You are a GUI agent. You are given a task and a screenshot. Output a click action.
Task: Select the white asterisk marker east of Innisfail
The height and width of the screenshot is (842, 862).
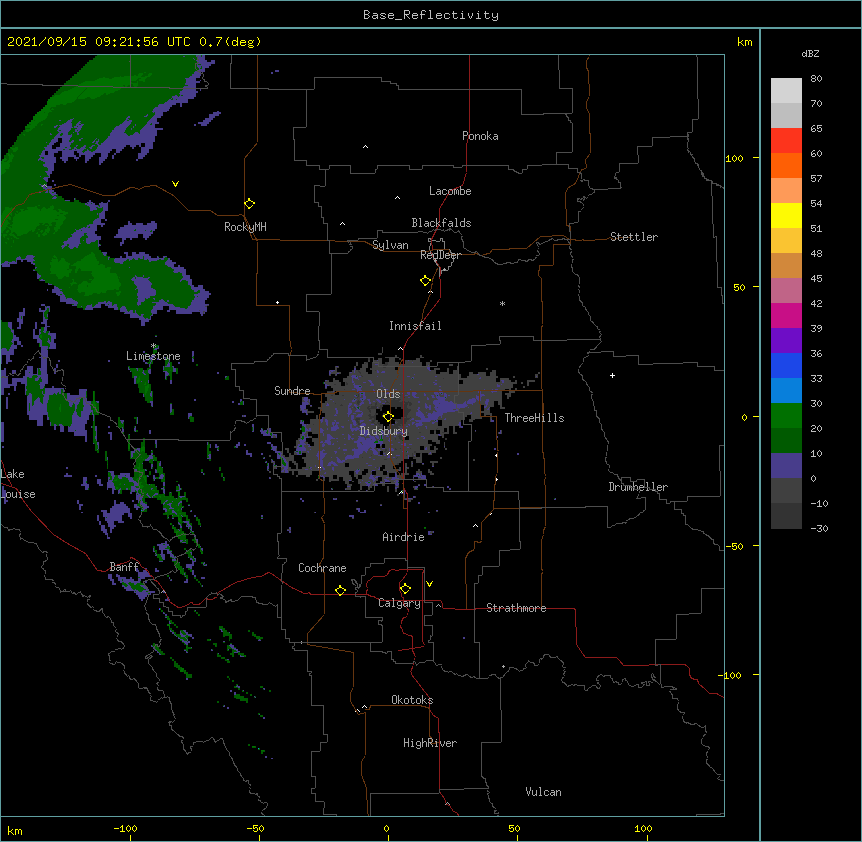(502, 303)
